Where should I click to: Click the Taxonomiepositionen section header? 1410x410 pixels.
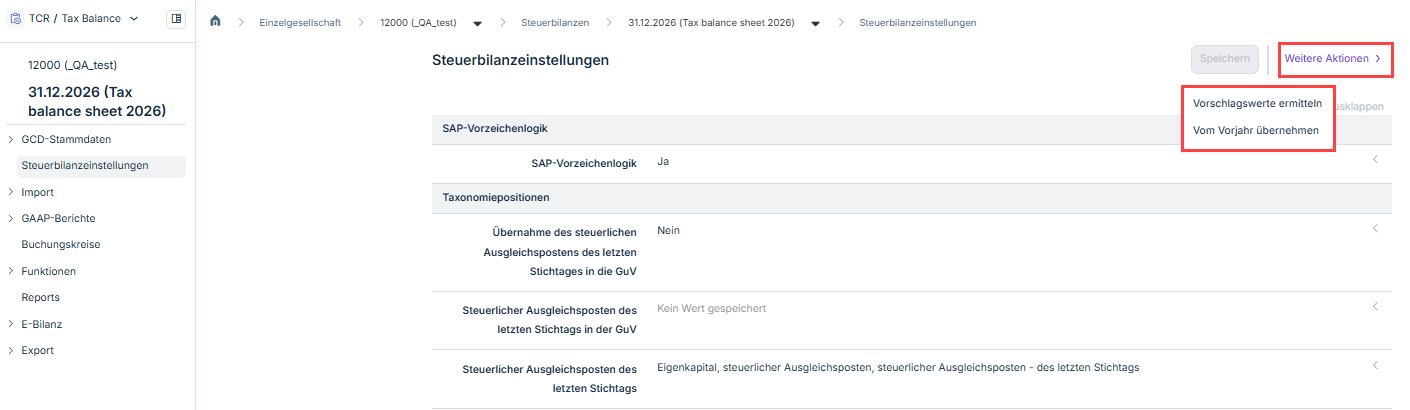tap(912, 198)
